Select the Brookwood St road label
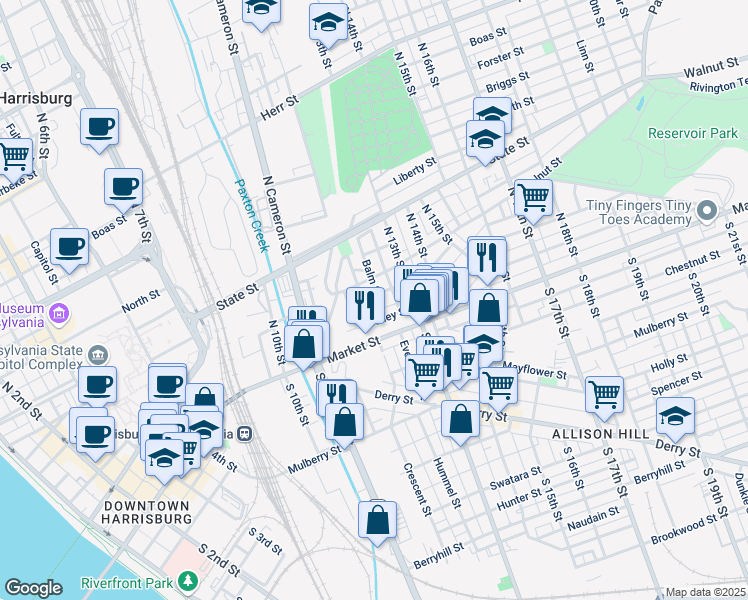748x600 pixels. click(684, 528)
